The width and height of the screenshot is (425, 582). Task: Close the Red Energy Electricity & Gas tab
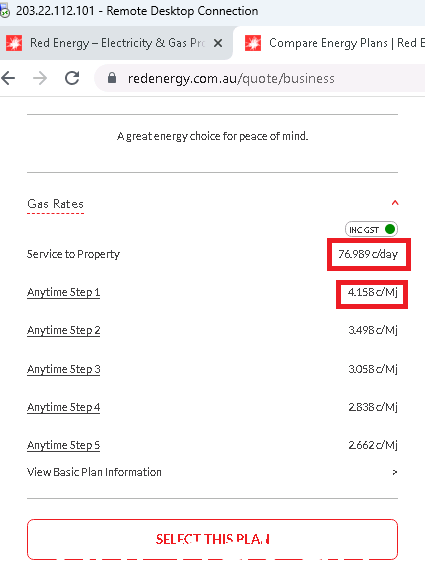pyautogui.click(x=218, y=43)
